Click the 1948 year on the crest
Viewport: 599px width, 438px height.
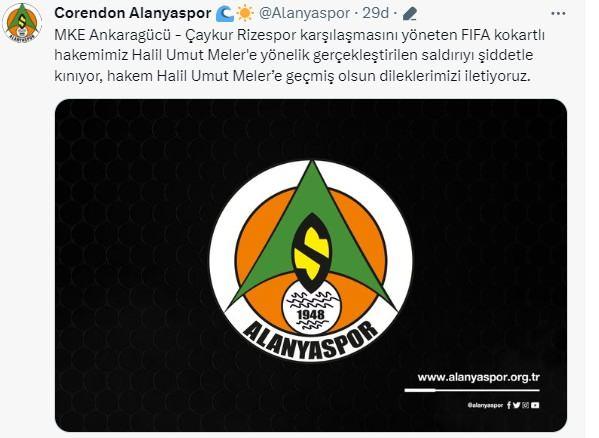pyautogui.click(x=311, y=315)
